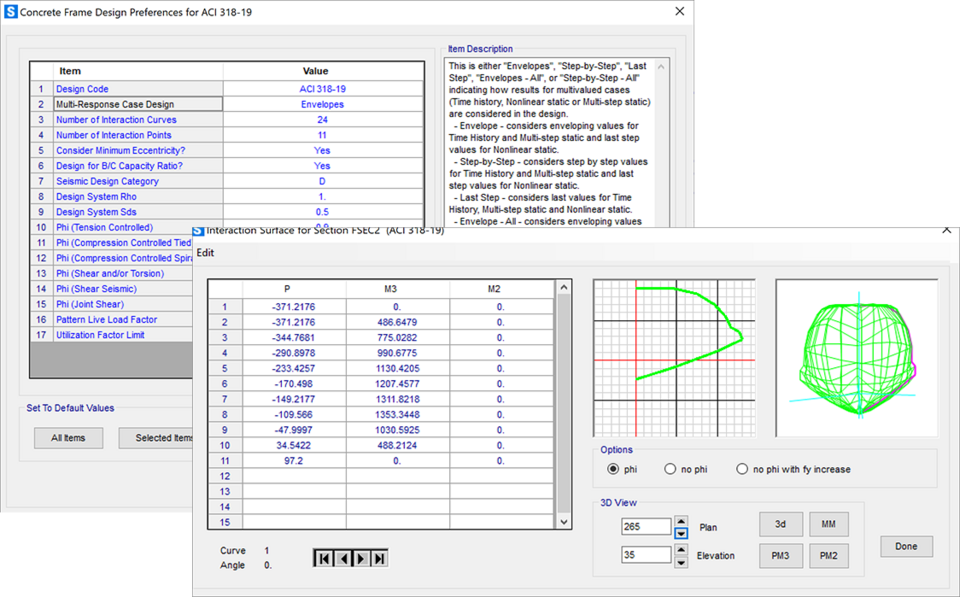Select the no phi radio option
960x597 pixels.
tap(670, 469)
